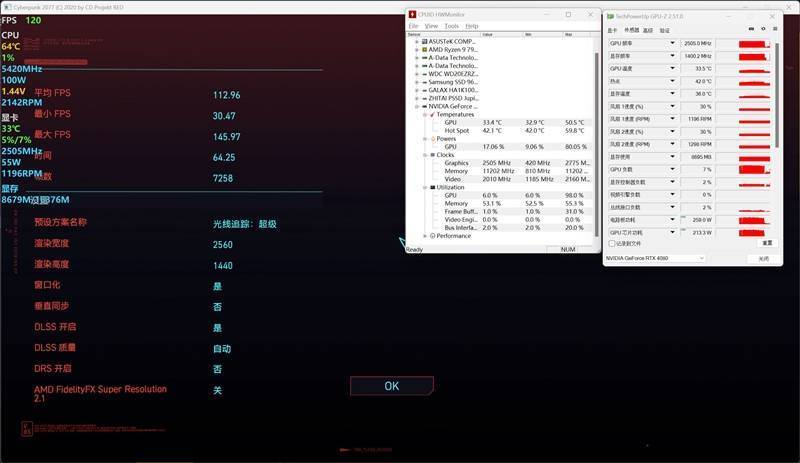This screenshot has width=800, height=463.
Task: Switch to 验证 tab in GPU-Z
Action: 664,31
